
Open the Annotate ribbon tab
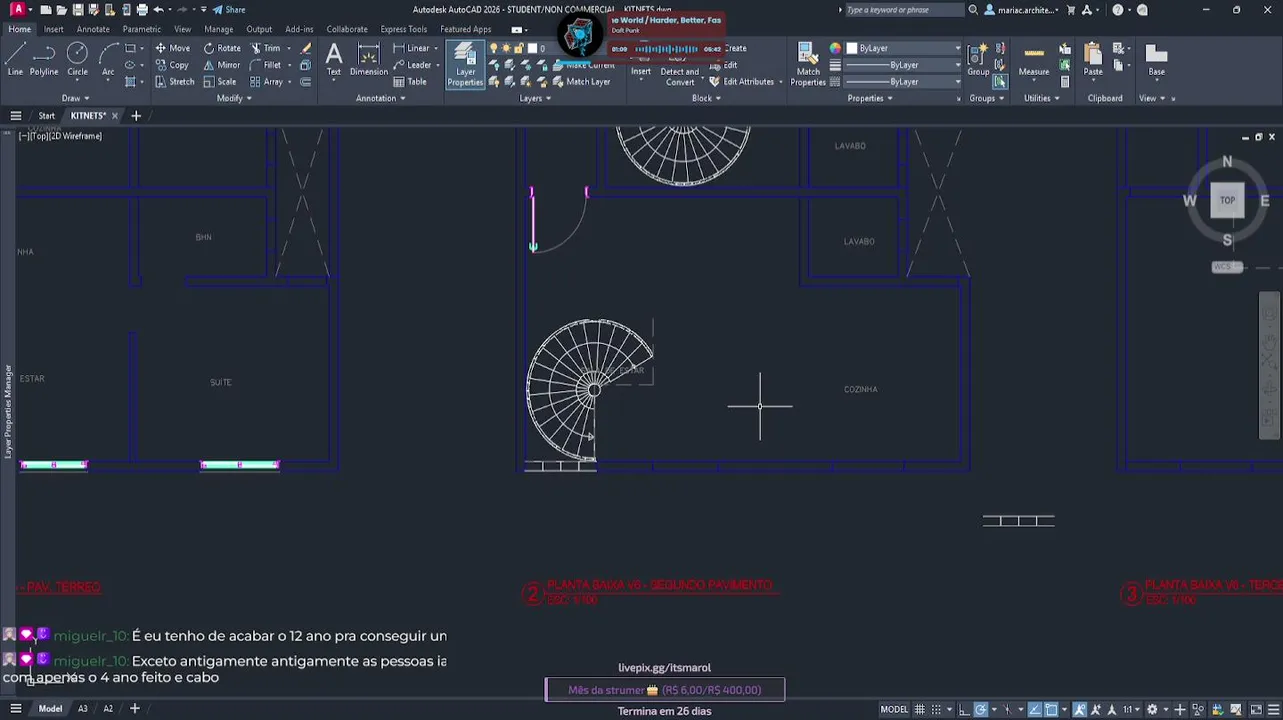[x=93, y=29]
